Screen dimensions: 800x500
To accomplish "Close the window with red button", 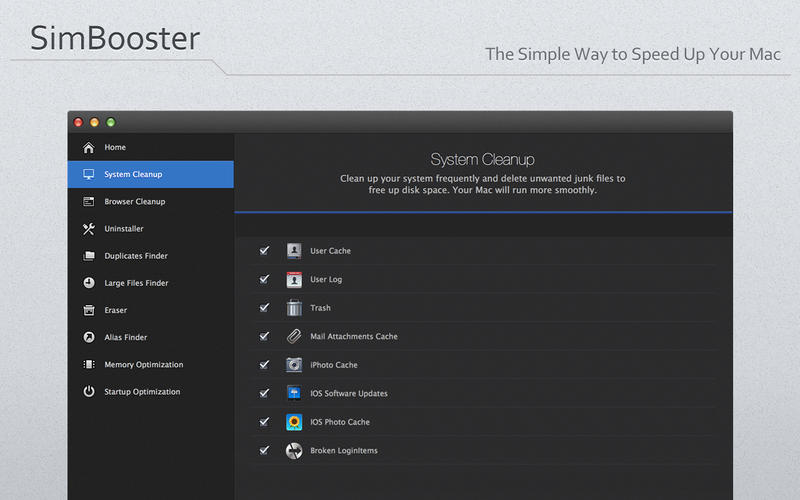I will coord(78,122).
